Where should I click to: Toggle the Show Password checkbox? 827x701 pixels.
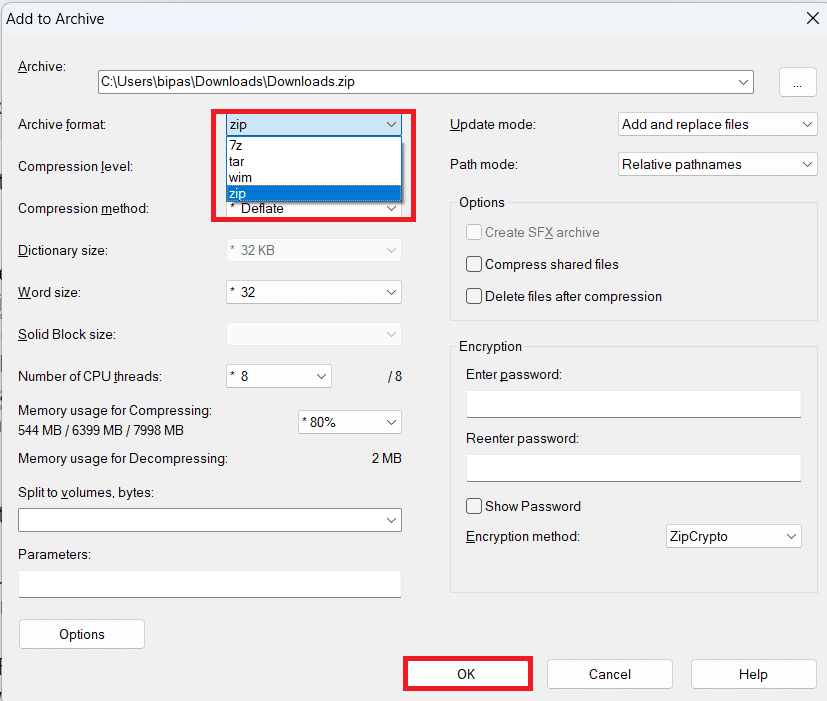pos(474,506)
